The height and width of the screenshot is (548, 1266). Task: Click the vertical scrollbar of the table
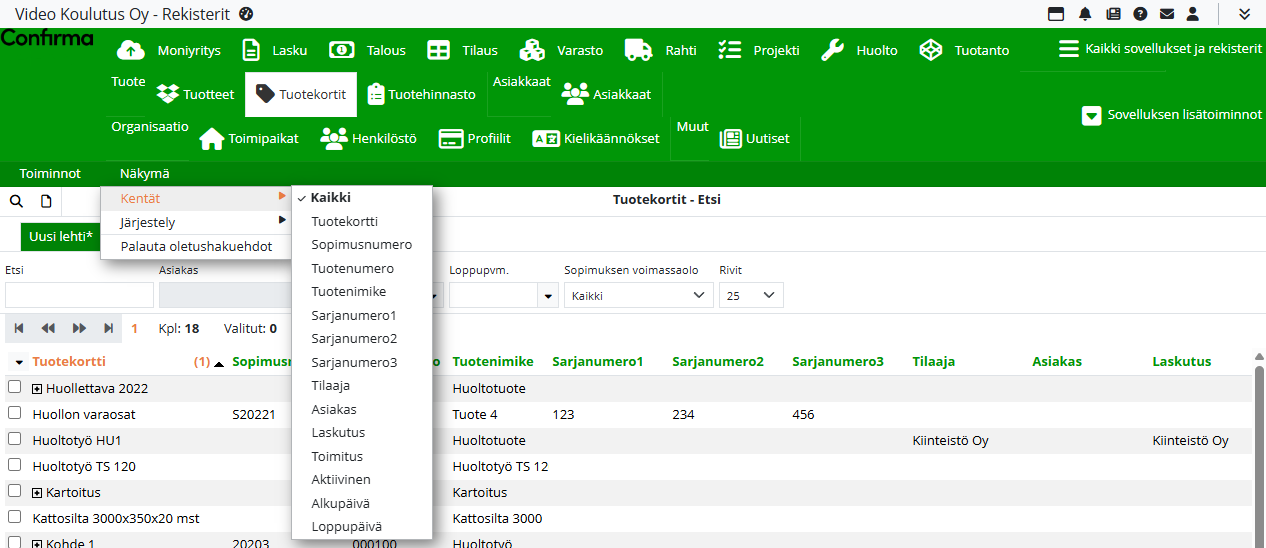1259,450
